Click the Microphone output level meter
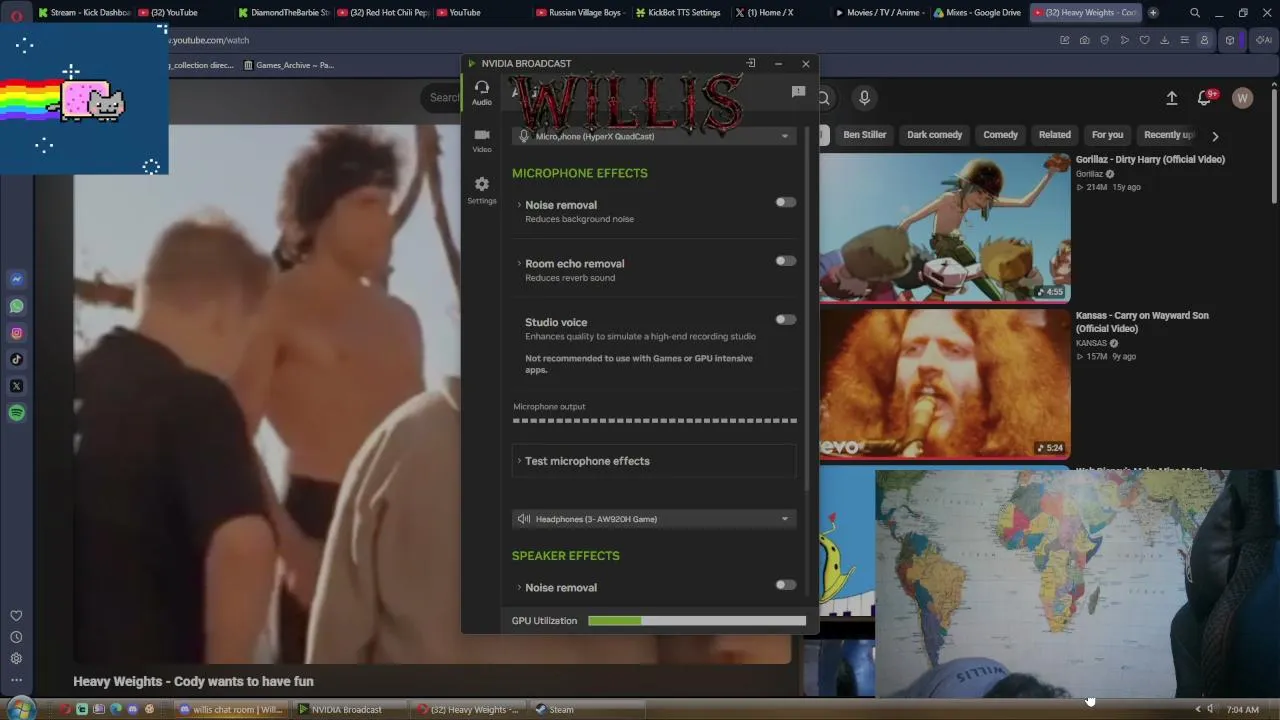This screenshot has height=720, width=1280. coord(655,421)
